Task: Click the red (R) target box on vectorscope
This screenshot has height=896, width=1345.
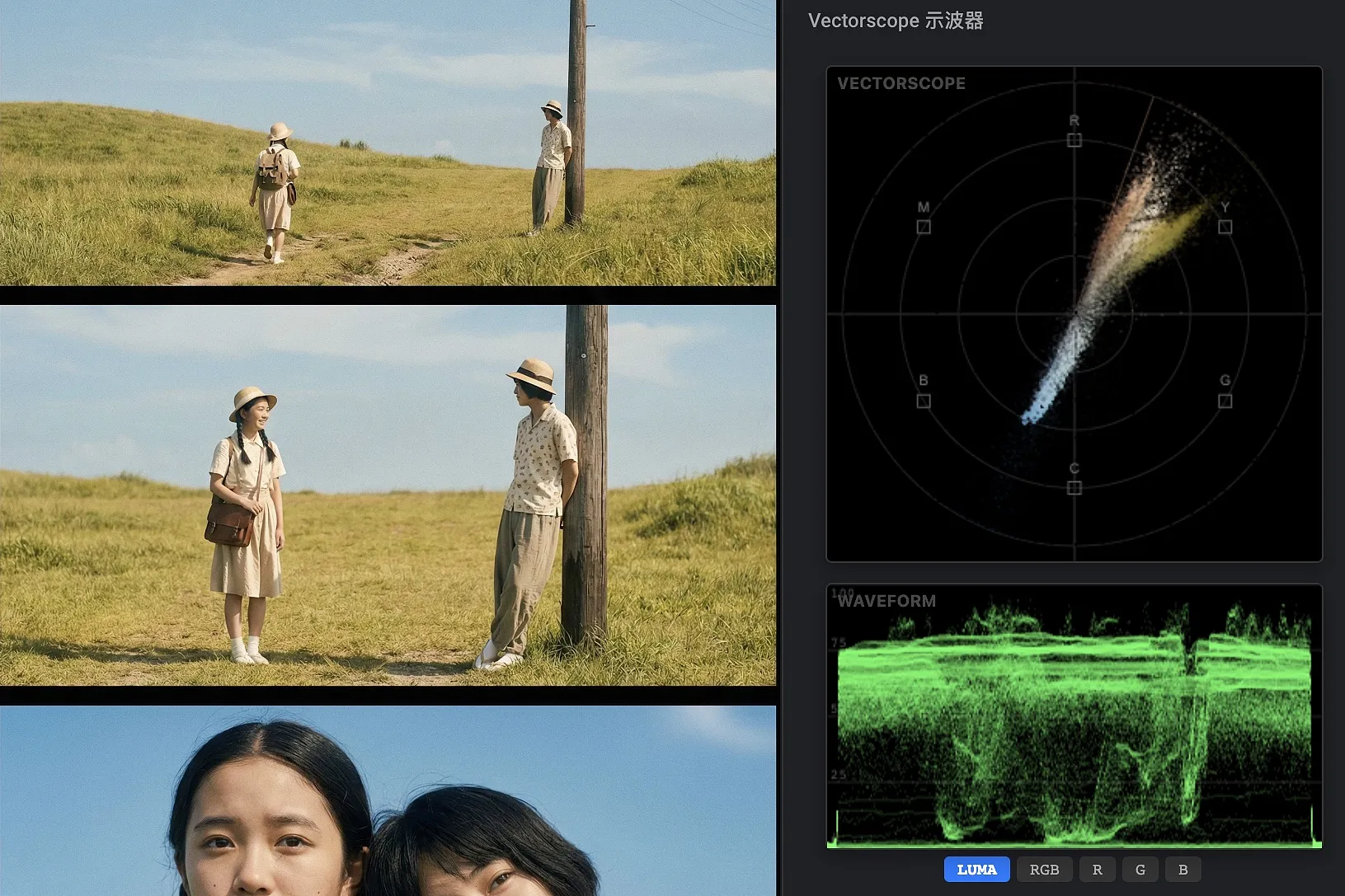Action: pos(1074,140)
